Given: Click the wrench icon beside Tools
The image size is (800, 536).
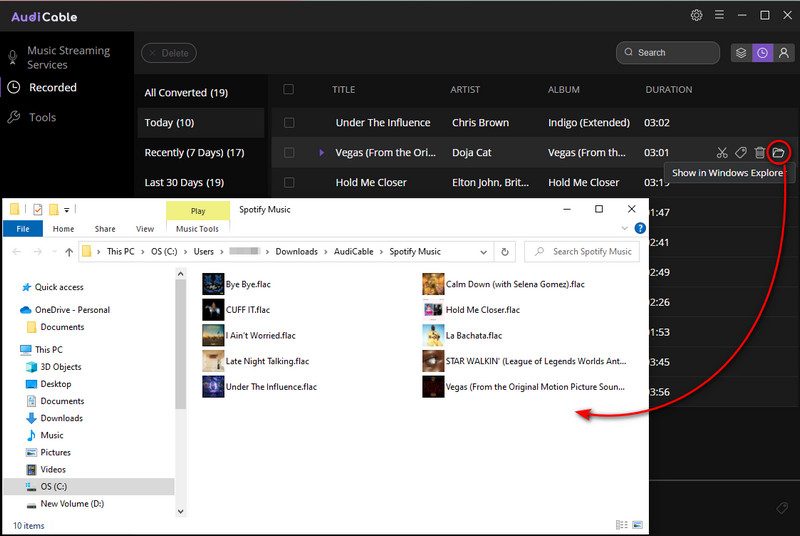Looking at the screenshot, I should pyautogui.click(x=14, y=117).
